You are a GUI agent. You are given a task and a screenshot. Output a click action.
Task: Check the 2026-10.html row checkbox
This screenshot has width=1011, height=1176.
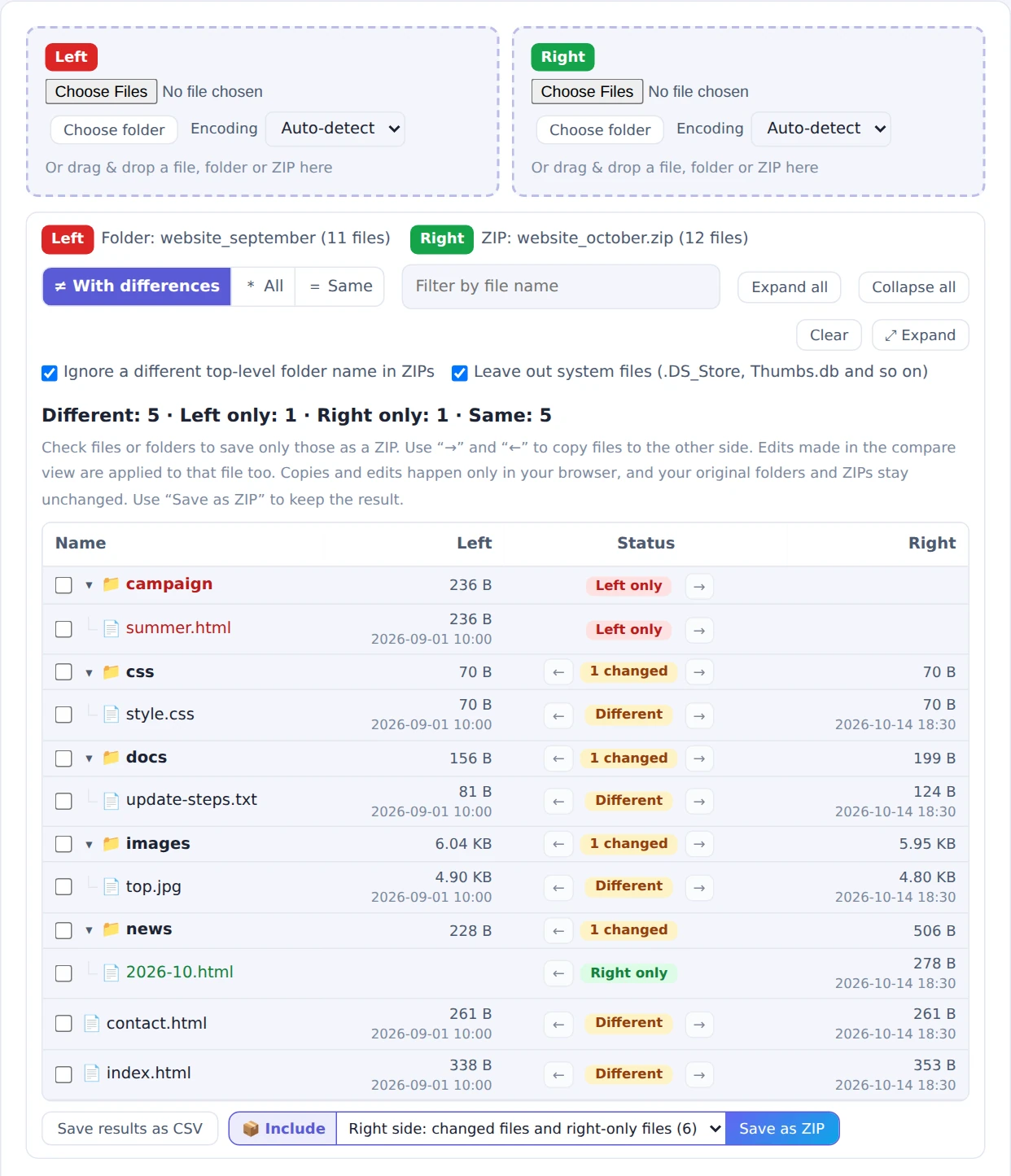[x=63, y=973]
